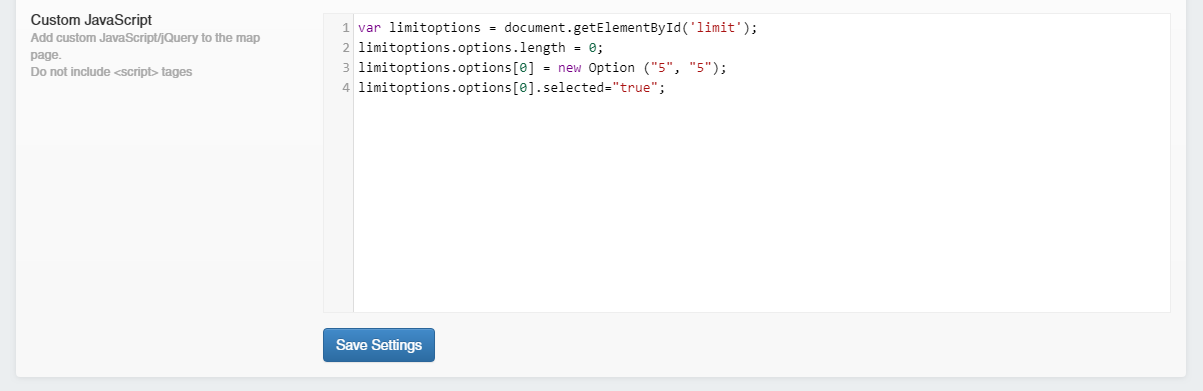This screenshot has height=391, width=1203.
Task: Click line number 4 in the gutter
Action: click(345, 88)
